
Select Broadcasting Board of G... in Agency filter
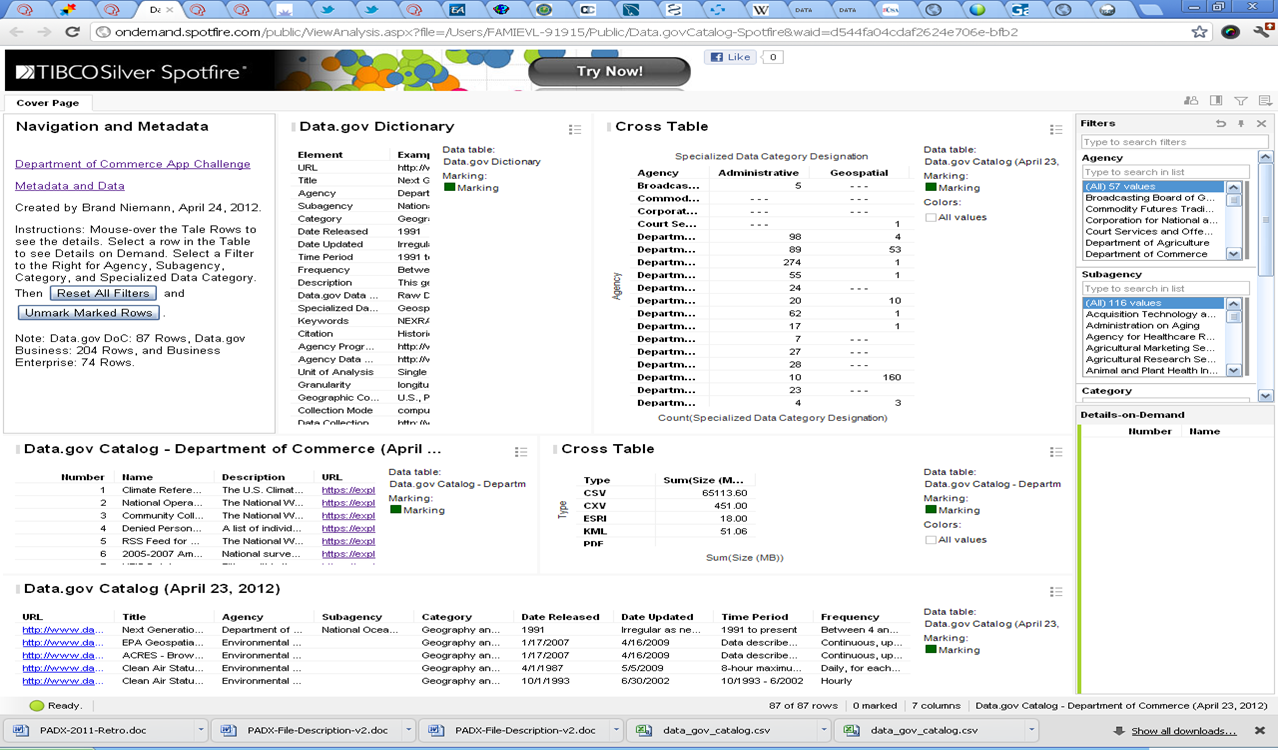pos(1153,198)
